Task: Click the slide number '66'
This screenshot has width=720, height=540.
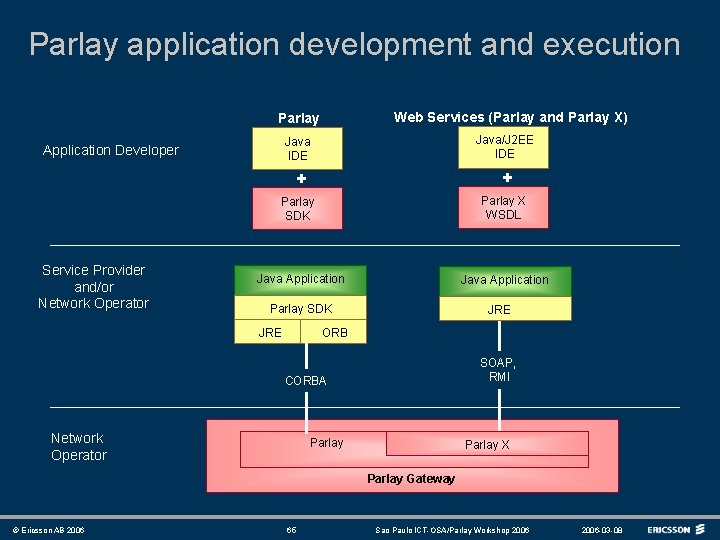Action: 291,530
